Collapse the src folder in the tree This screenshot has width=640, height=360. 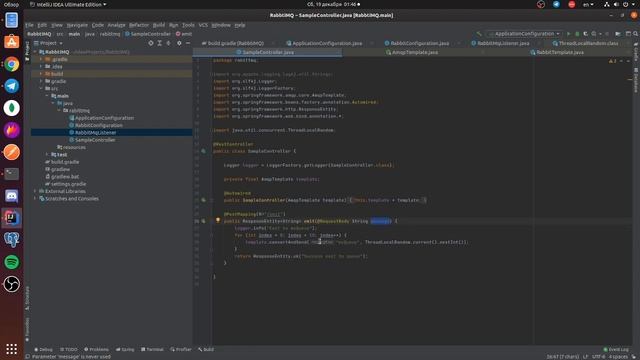pyautogui.click(x=41, y=89)
